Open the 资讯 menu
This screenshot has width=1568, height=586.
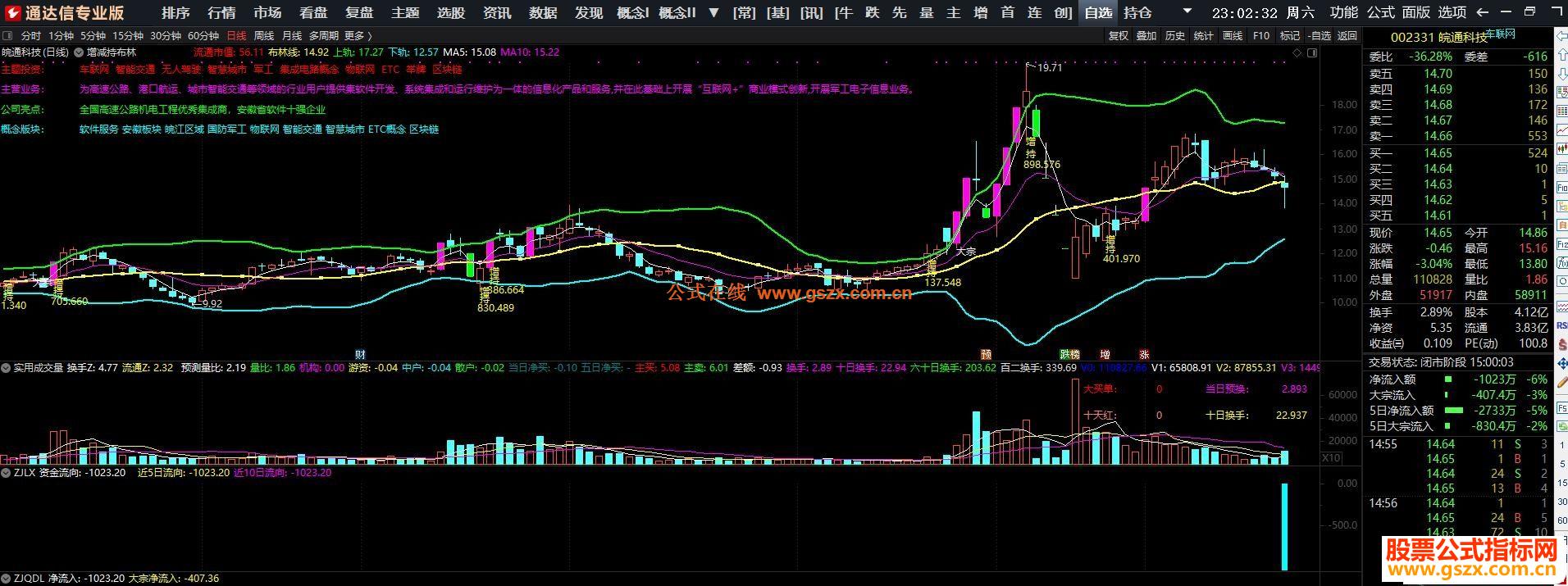tap(497, 13)
